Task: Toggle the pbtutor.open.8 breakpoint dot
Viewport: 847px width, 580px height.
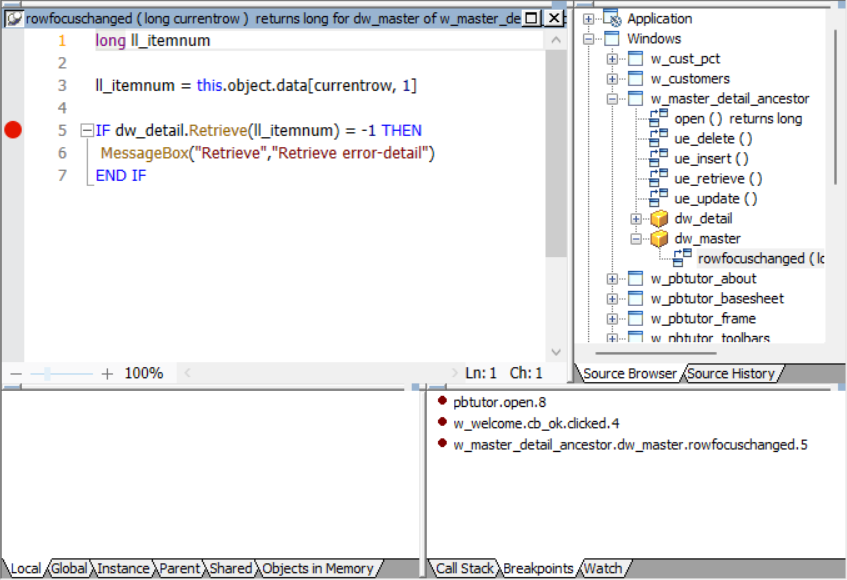Action: (x=442, y=401)
